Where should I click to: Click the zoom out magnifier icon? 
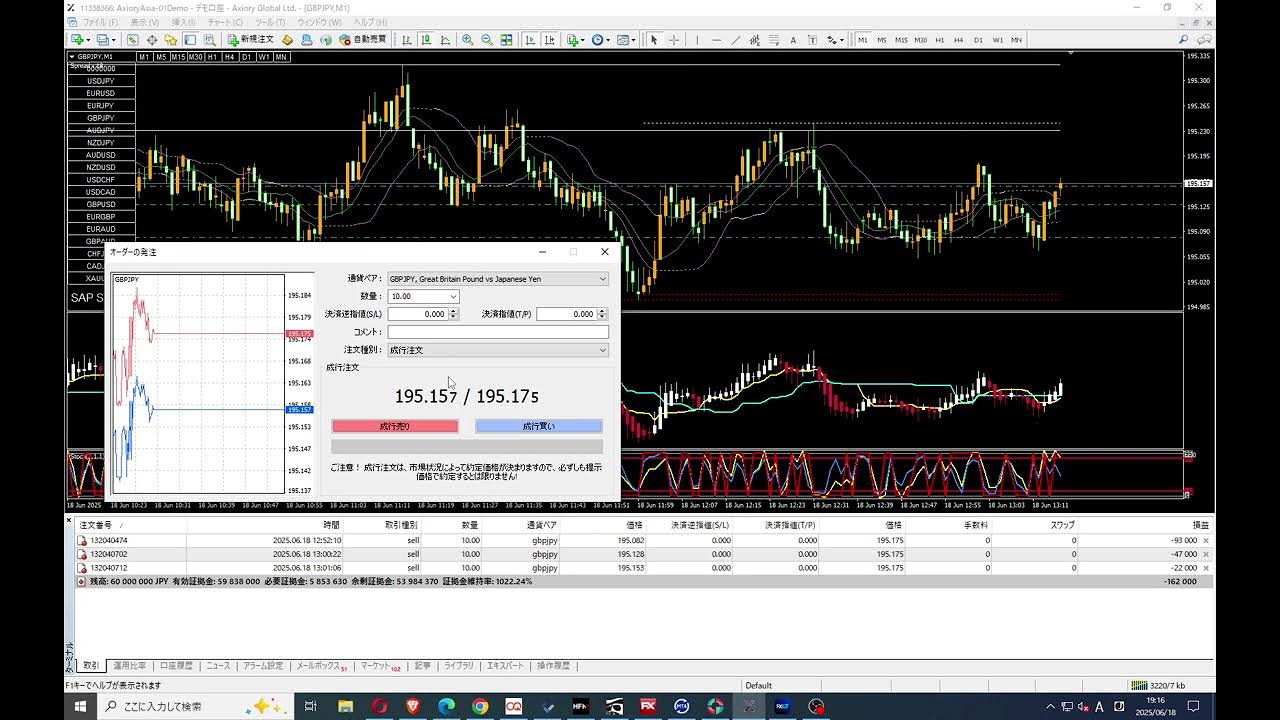(x=486, y=40)
